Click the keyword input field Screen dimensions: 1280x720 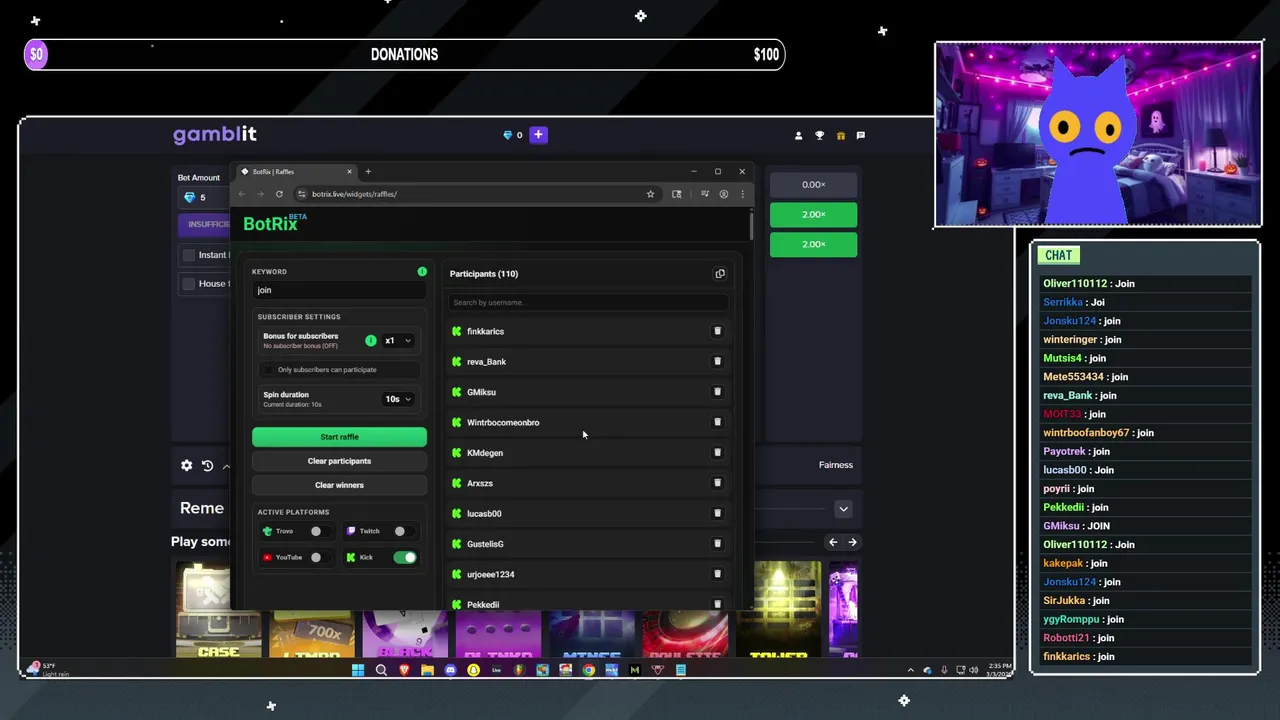[x=339, y=290]
